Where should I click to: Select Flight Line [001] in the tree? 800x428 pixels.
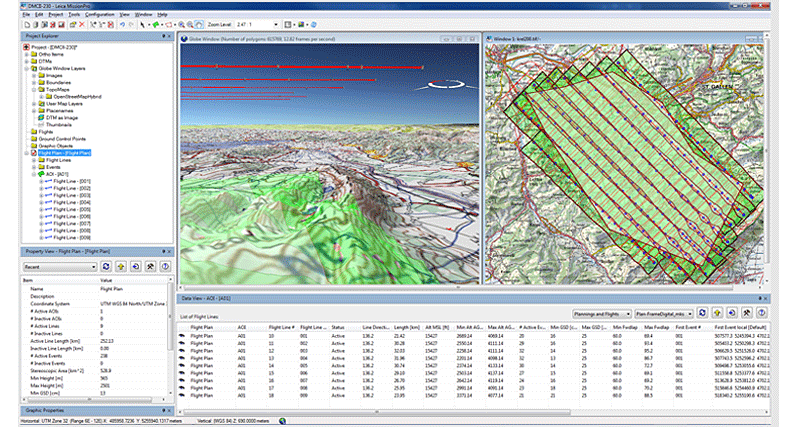click(x=74, y=181)
